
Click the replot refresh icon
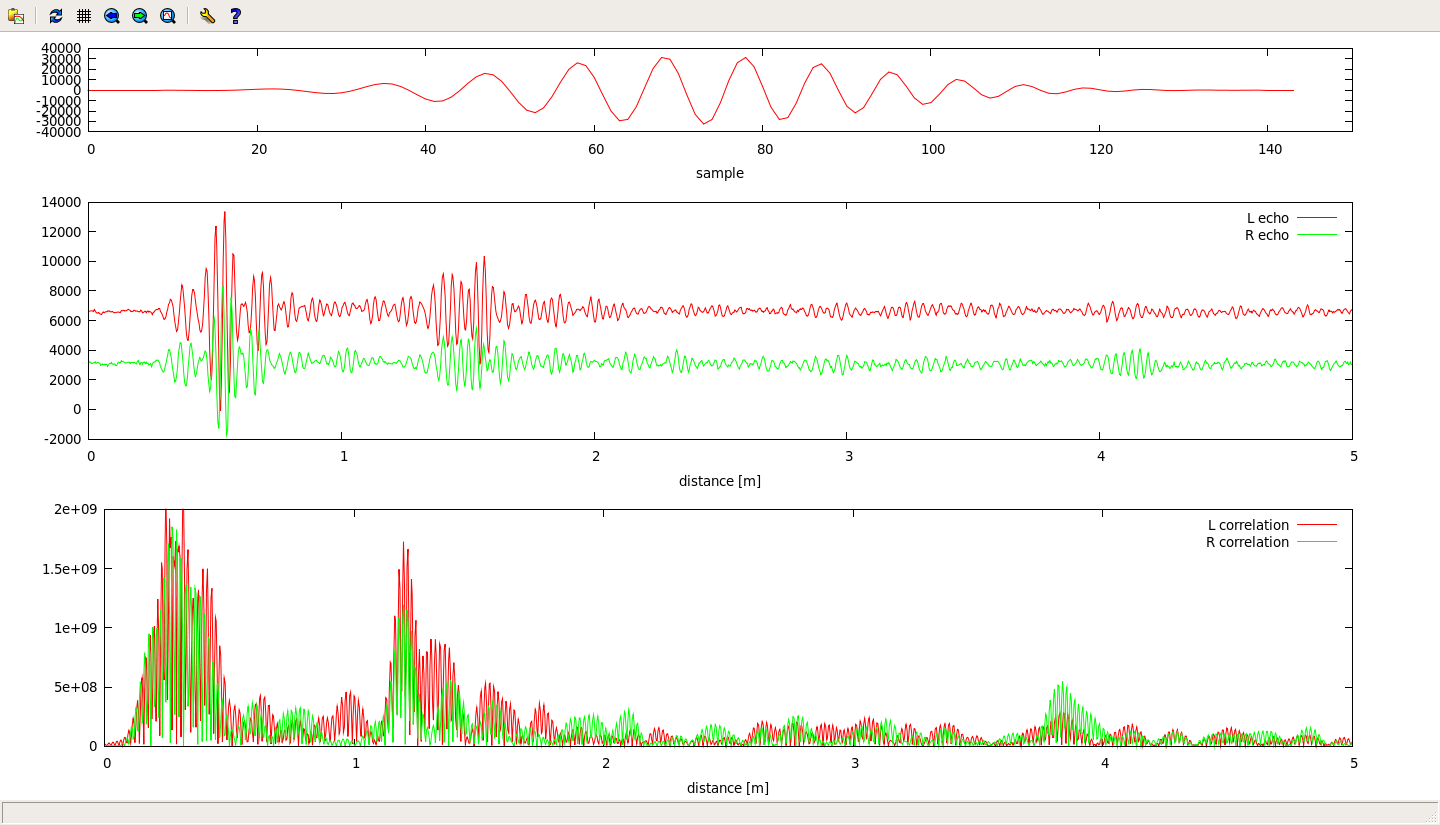[x=56, y=16]
